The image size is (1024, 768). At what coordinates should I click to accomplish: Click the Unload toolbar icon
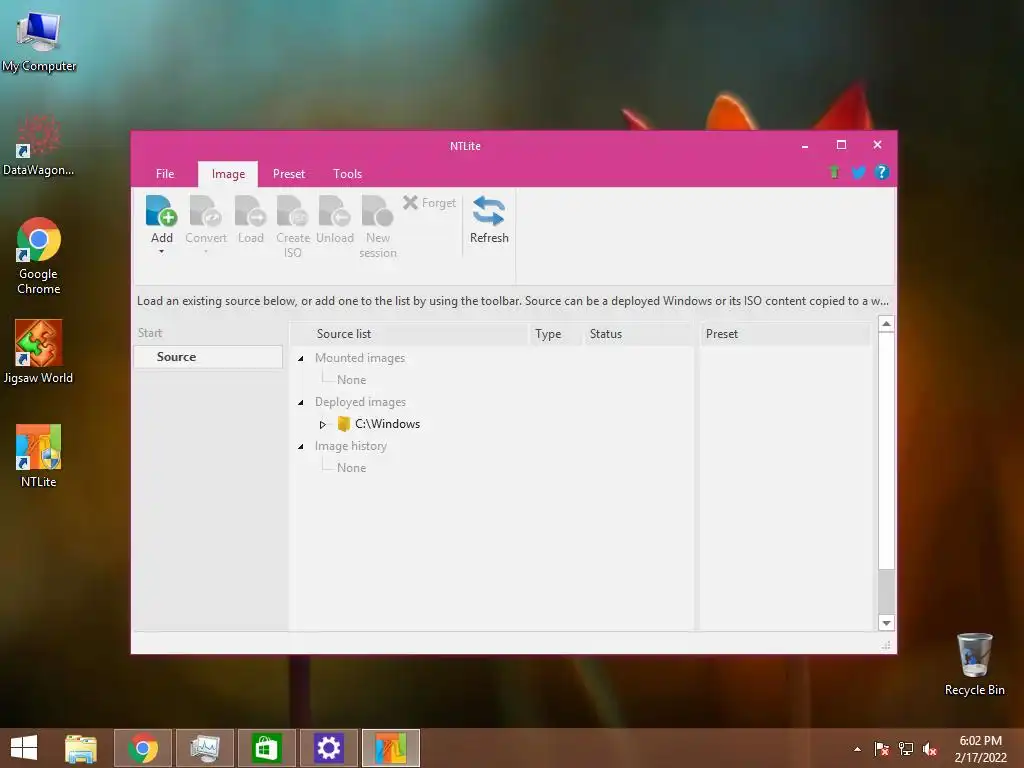coord(335,212)
